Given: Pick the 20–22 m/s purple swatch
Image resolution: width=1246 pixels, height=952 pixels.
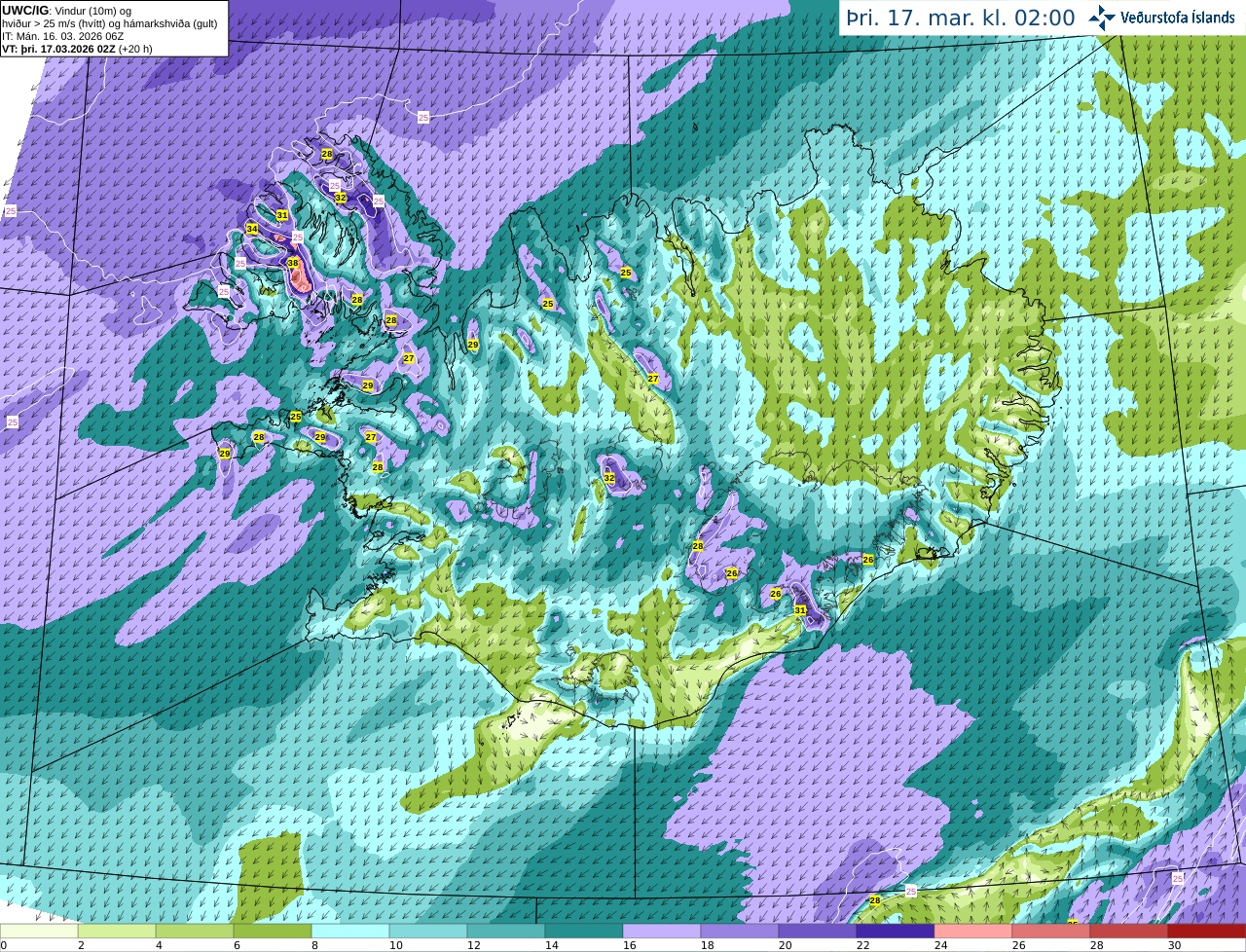Looking at the screenshot, I should coord(818,932).
